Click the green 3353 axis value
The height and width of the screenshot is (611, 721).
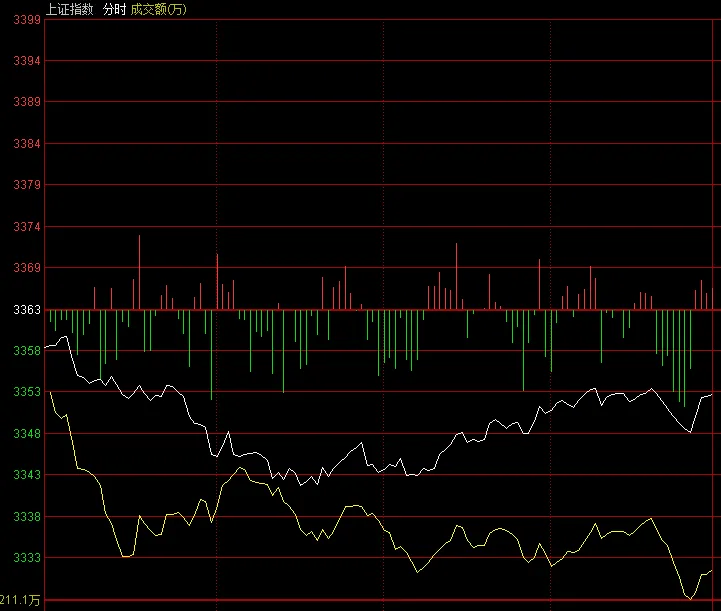click(27, 392)
